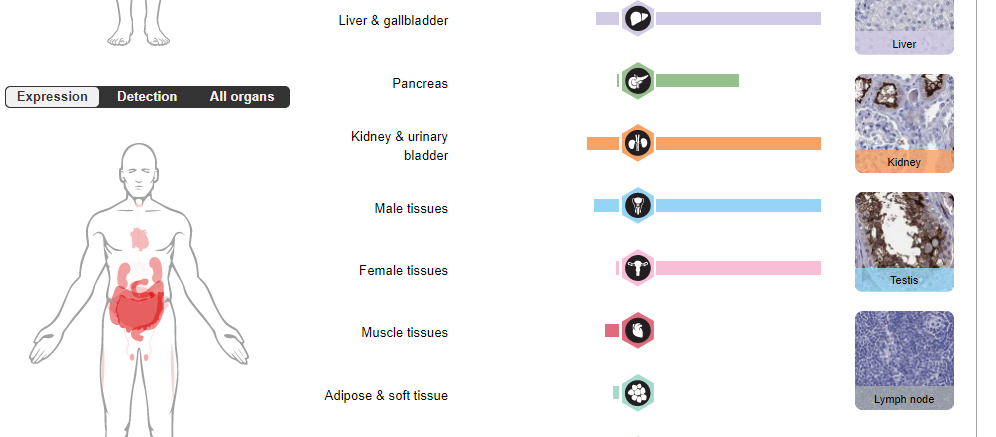Click the green Pancreas expression bar
Screen dimensions: 996x437
click(x=696, y=81)
